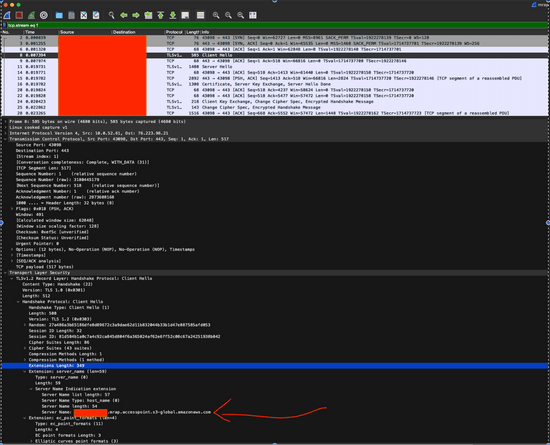
Task: Expand the TCP Options (12 bytes) node
Action: (x=12, y=249)
